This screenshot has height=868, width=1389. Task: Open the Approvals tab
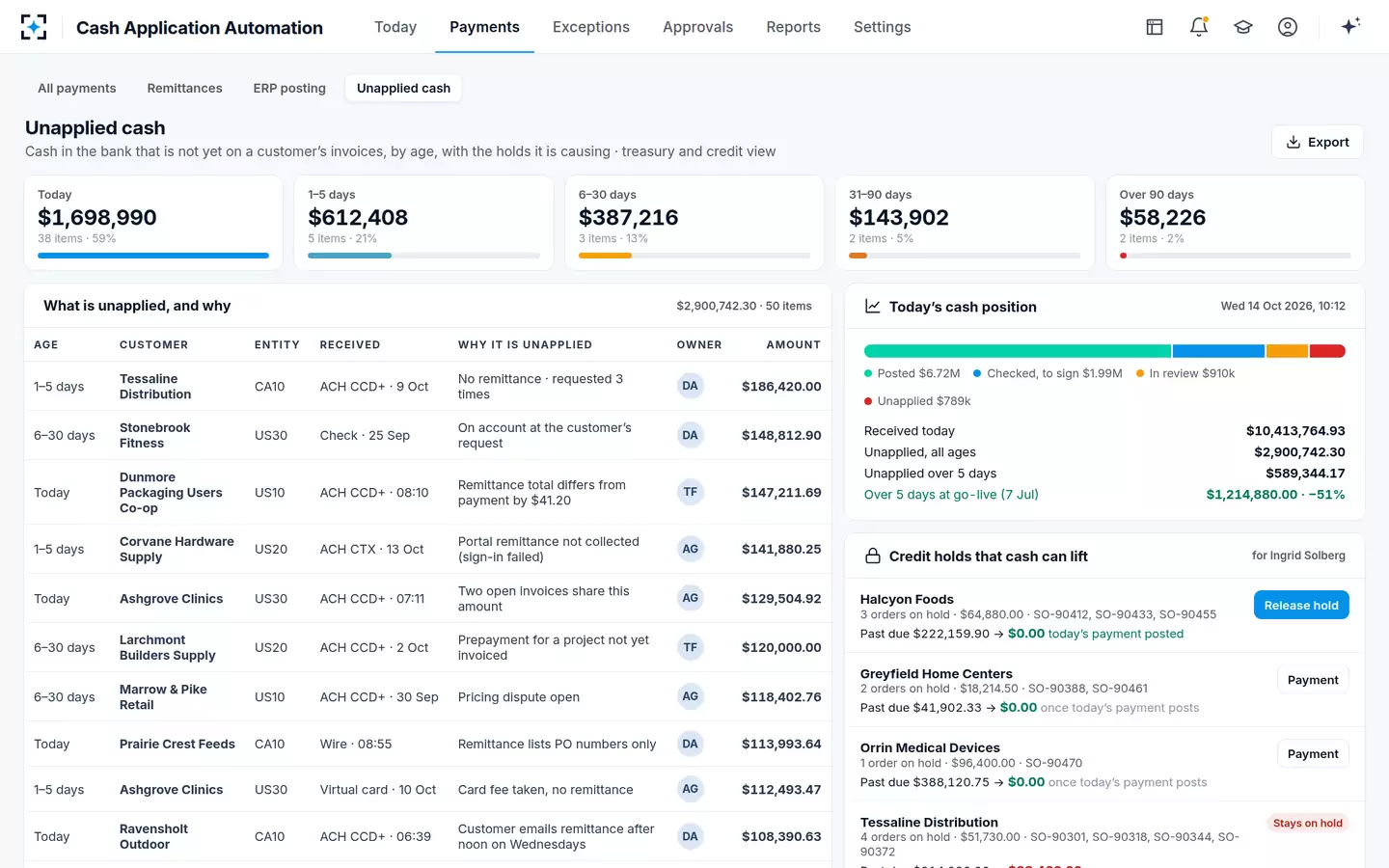click(697, 27)
